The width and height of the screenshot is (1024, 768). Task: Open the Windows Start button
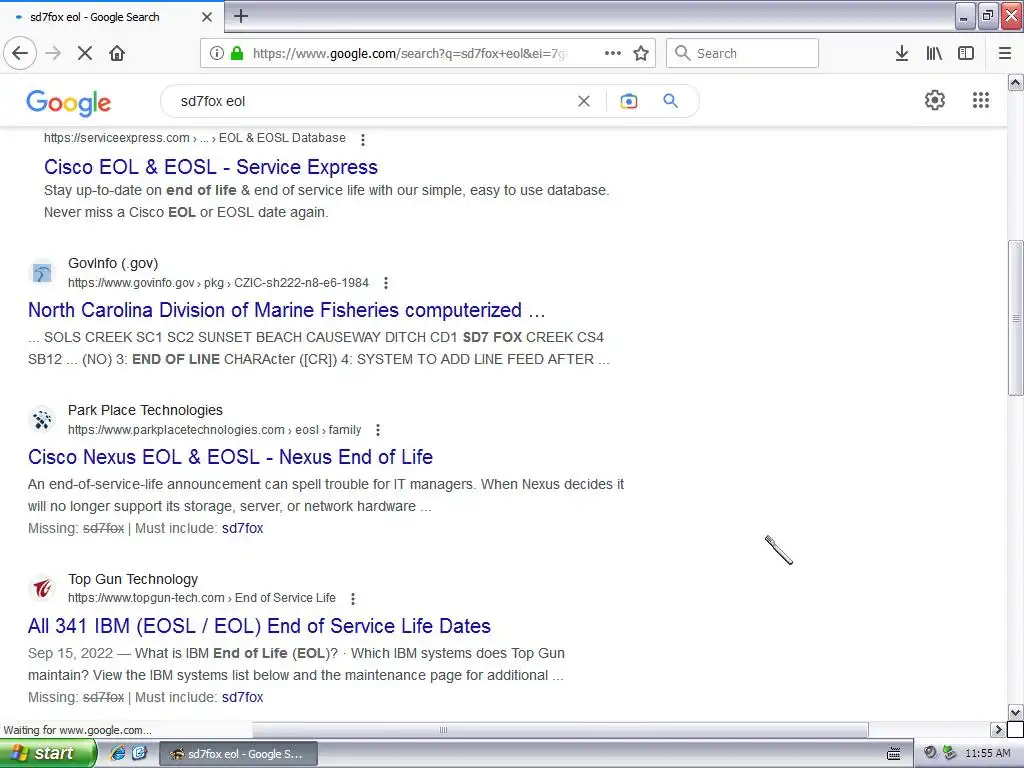coord(48,754)
